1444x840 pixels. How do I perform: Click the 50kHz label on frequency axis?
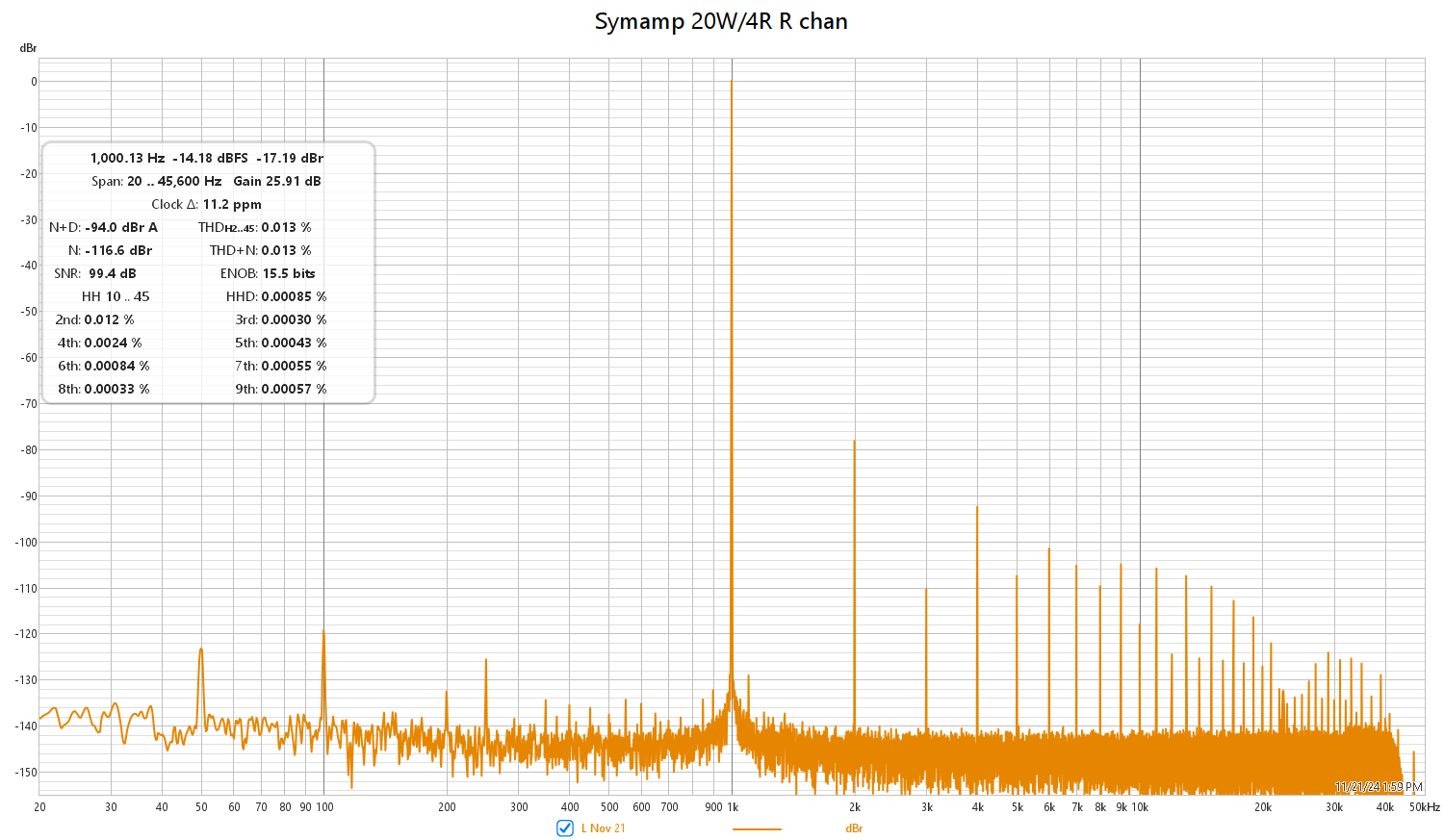pos(1425,807)
